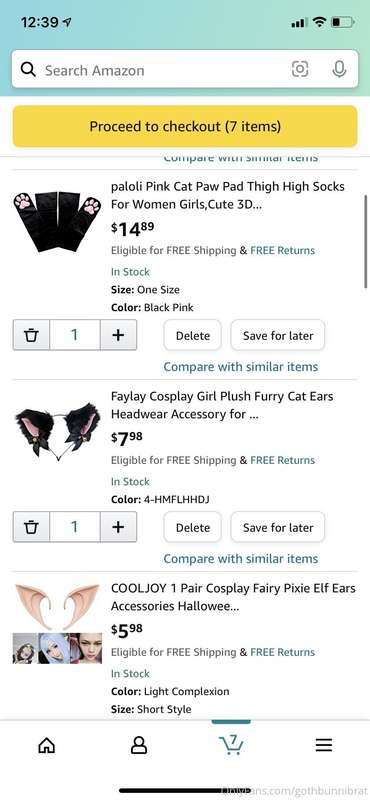
Task: Click Proceed to checkout (7 items)
Action: coord(185,126)
